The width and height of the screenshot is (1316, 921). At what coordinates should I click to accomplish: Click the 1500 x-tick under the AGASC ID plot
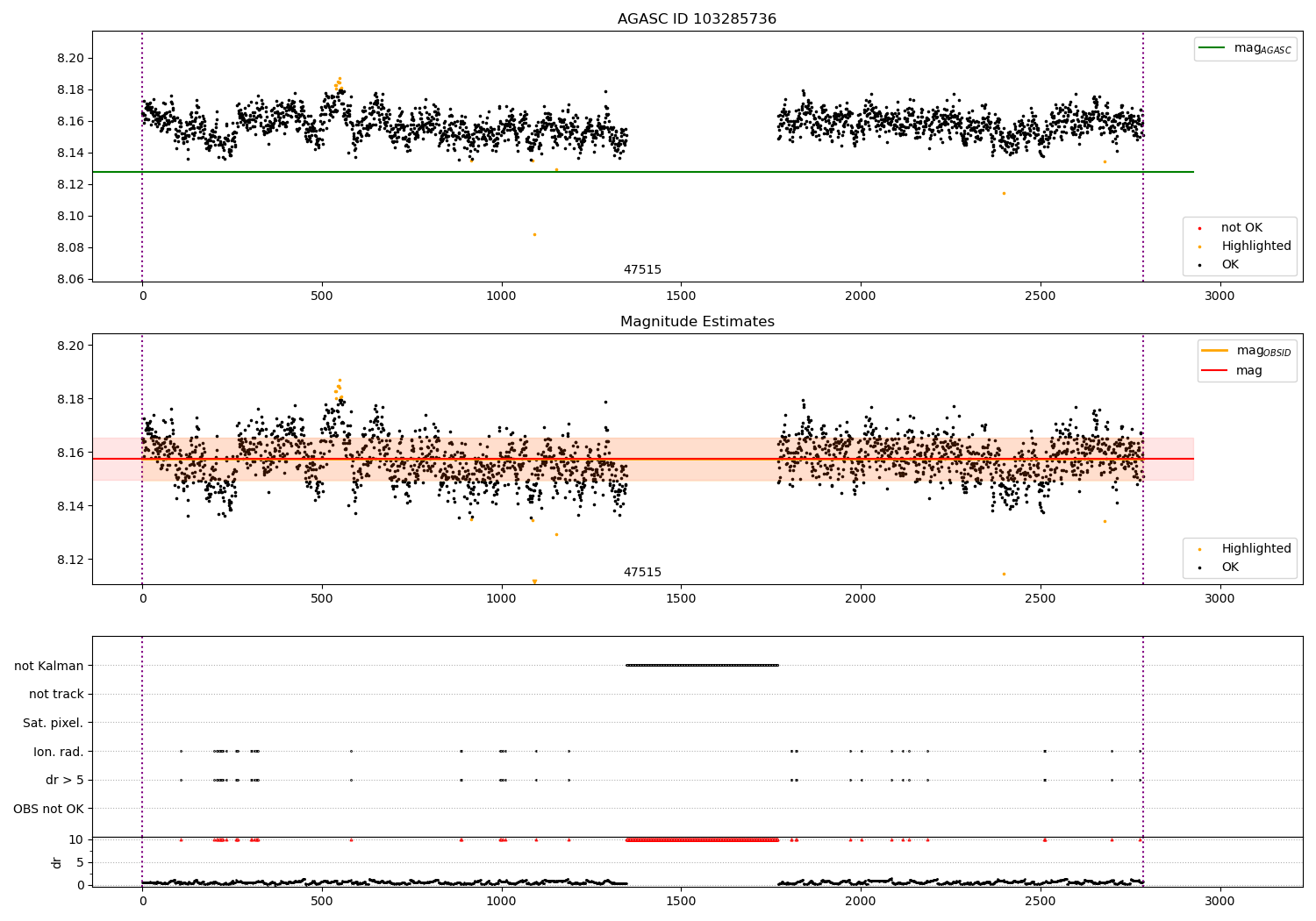[681, 296]
